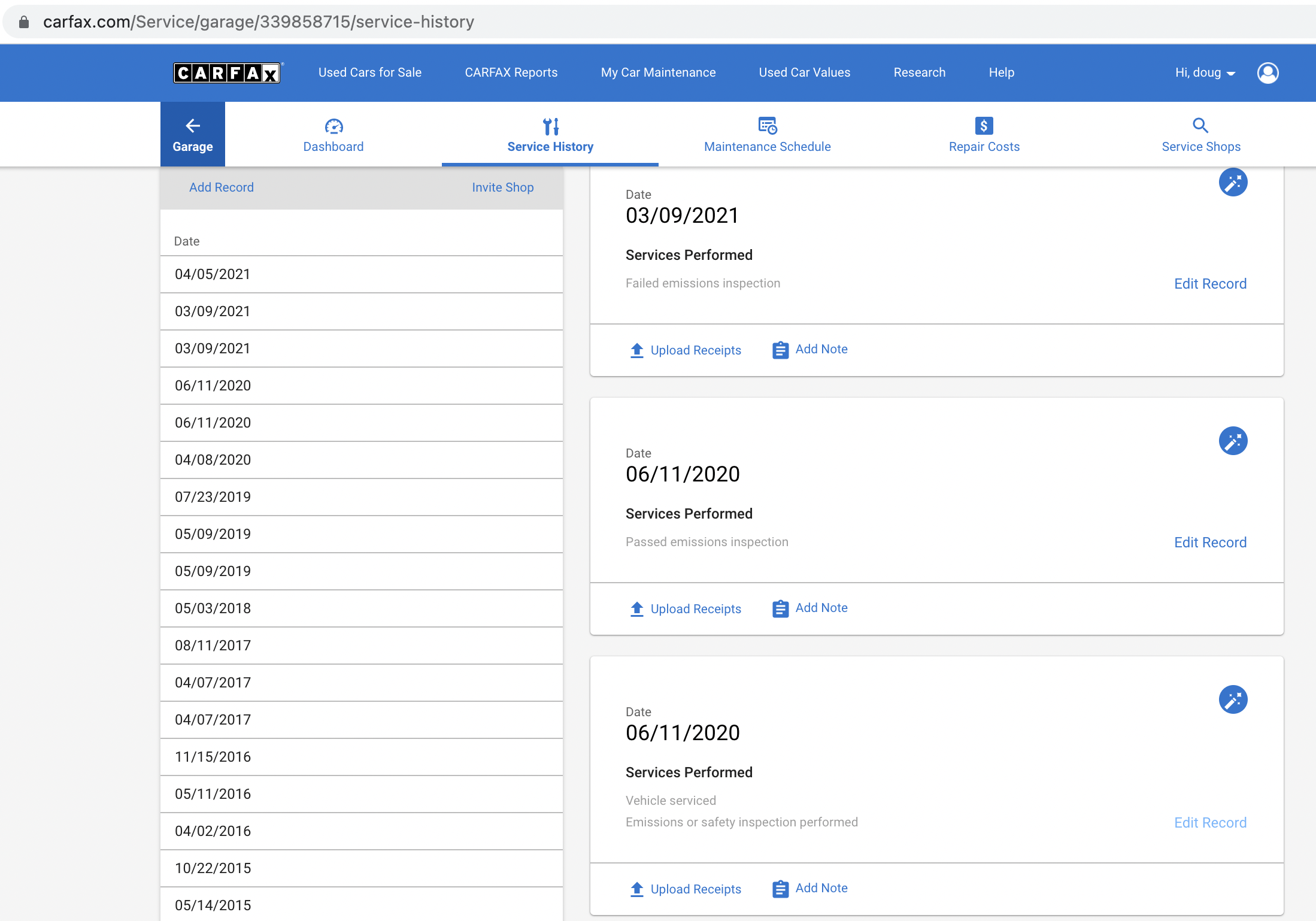Select the 05/14/2015 date row
Image resolution: width=1316 pixels, height=921 pixels.
pos(362,904)
